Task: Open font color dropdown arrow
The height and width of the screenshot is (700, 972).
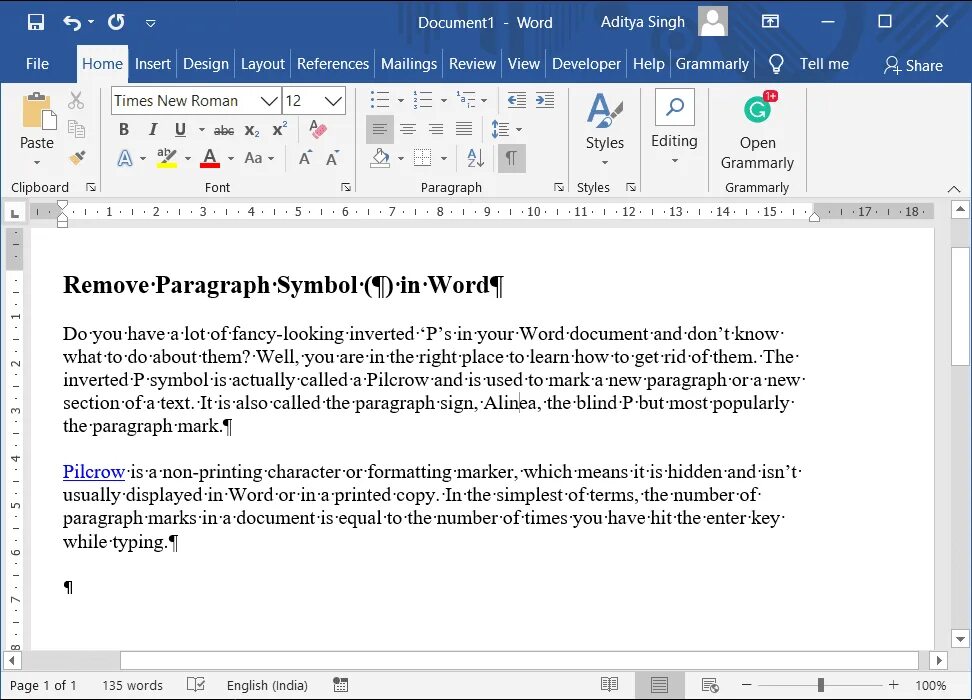Action: (231, 159)
